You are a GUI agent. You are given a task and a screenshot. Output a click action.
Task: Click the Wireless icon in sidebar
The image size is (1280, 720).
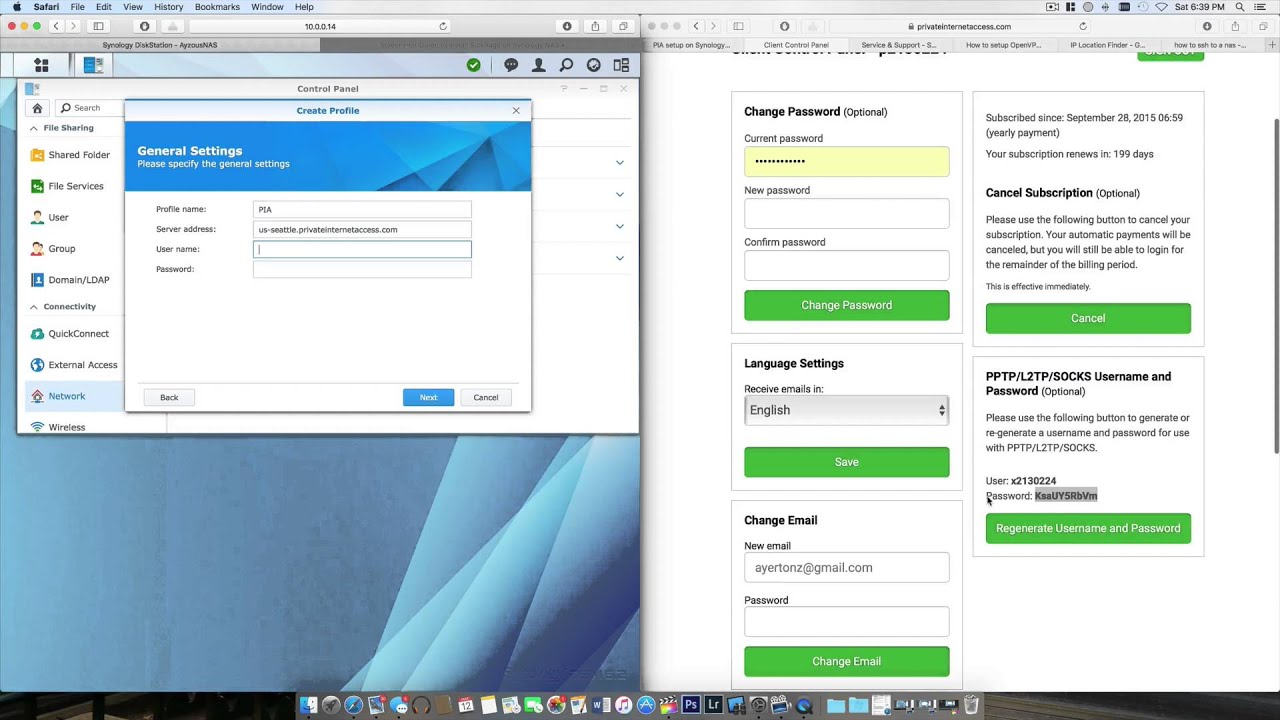pyautogui.click(x=37, y=427)
